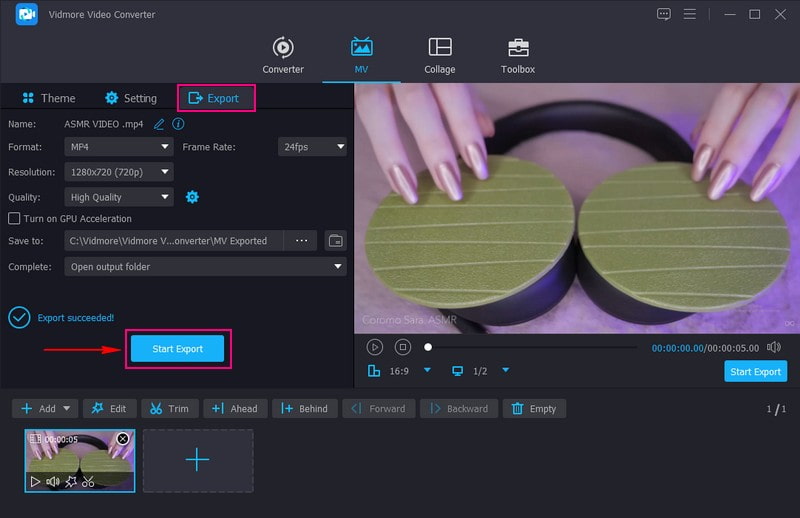Switch to the Theme tab
Image resolution: width=800 pixels, height=518 pixels.
coord(48,98)
